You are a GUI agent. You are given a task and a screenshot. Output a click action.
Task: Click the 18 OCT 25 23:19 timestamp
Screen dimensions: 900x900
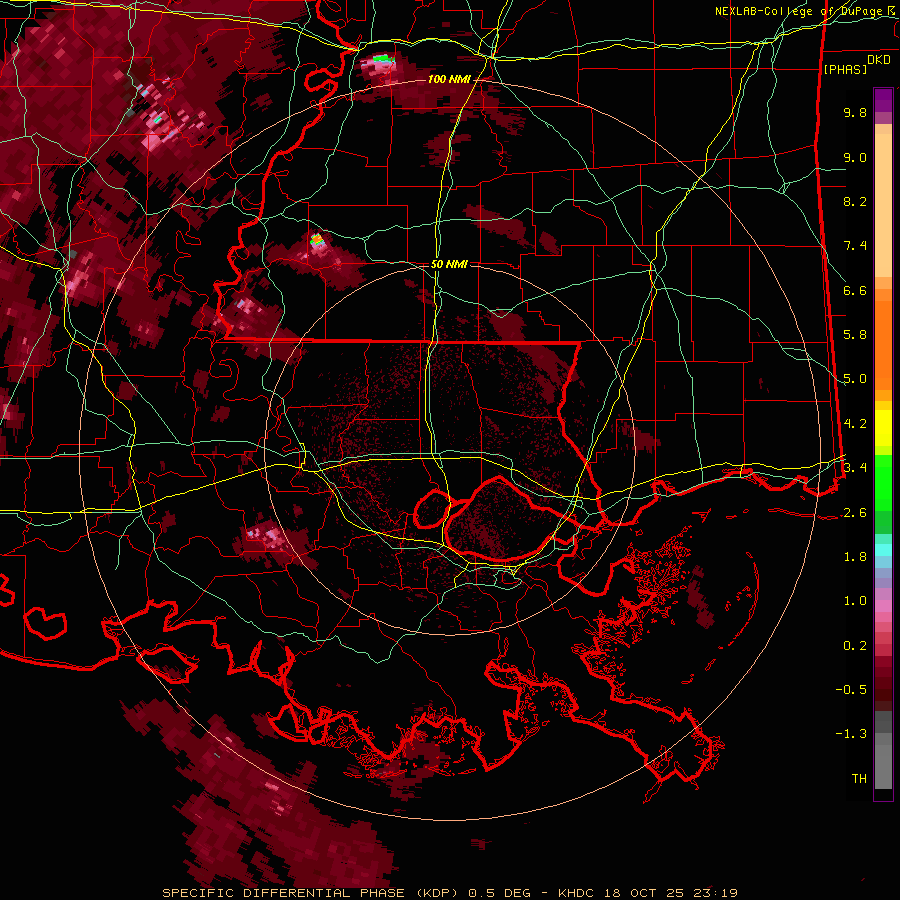point(670,893)
